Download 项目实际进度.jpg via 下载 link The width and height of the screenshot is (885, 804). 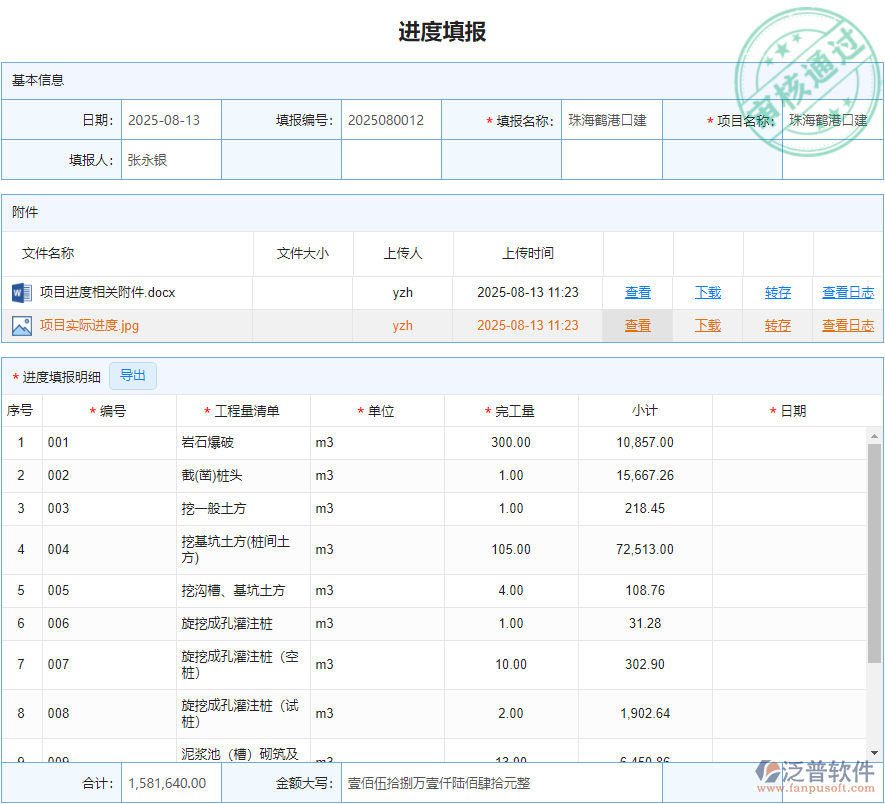click(708, 325)
